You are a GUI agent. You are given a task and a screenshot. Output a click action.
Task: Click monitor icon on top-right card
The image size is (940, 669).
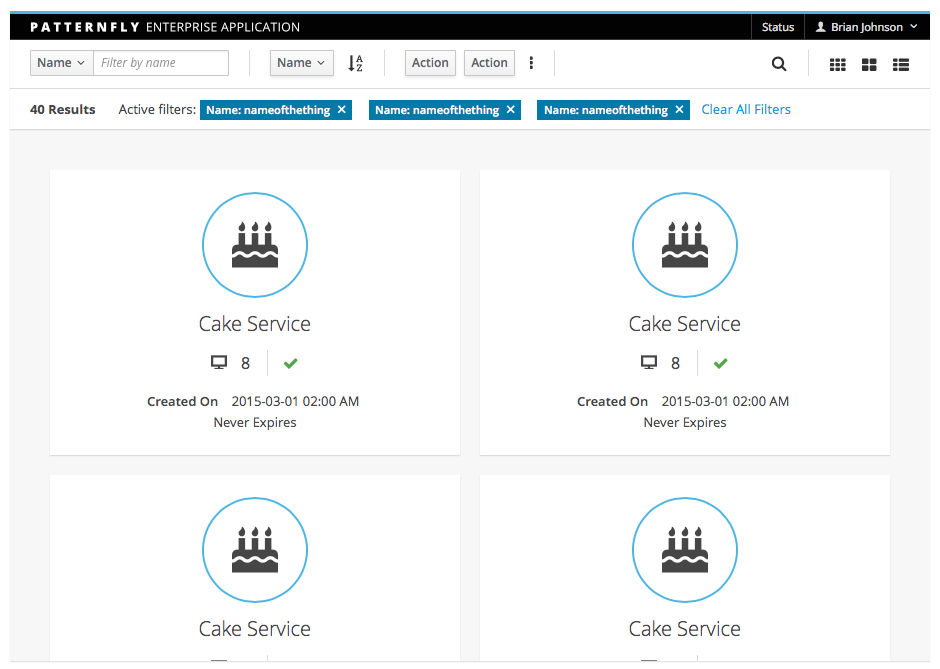[x=649, y=363]
